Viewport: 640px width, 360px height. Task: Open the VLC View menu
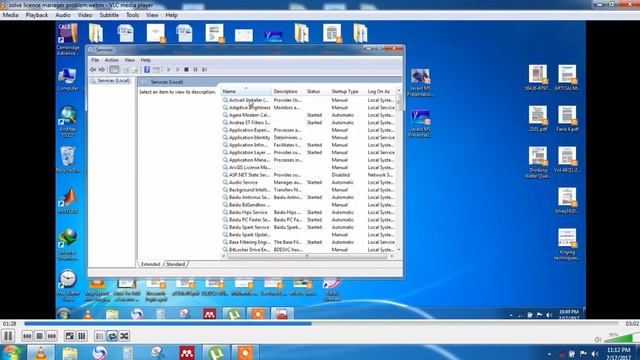click(x=152, y=15)
